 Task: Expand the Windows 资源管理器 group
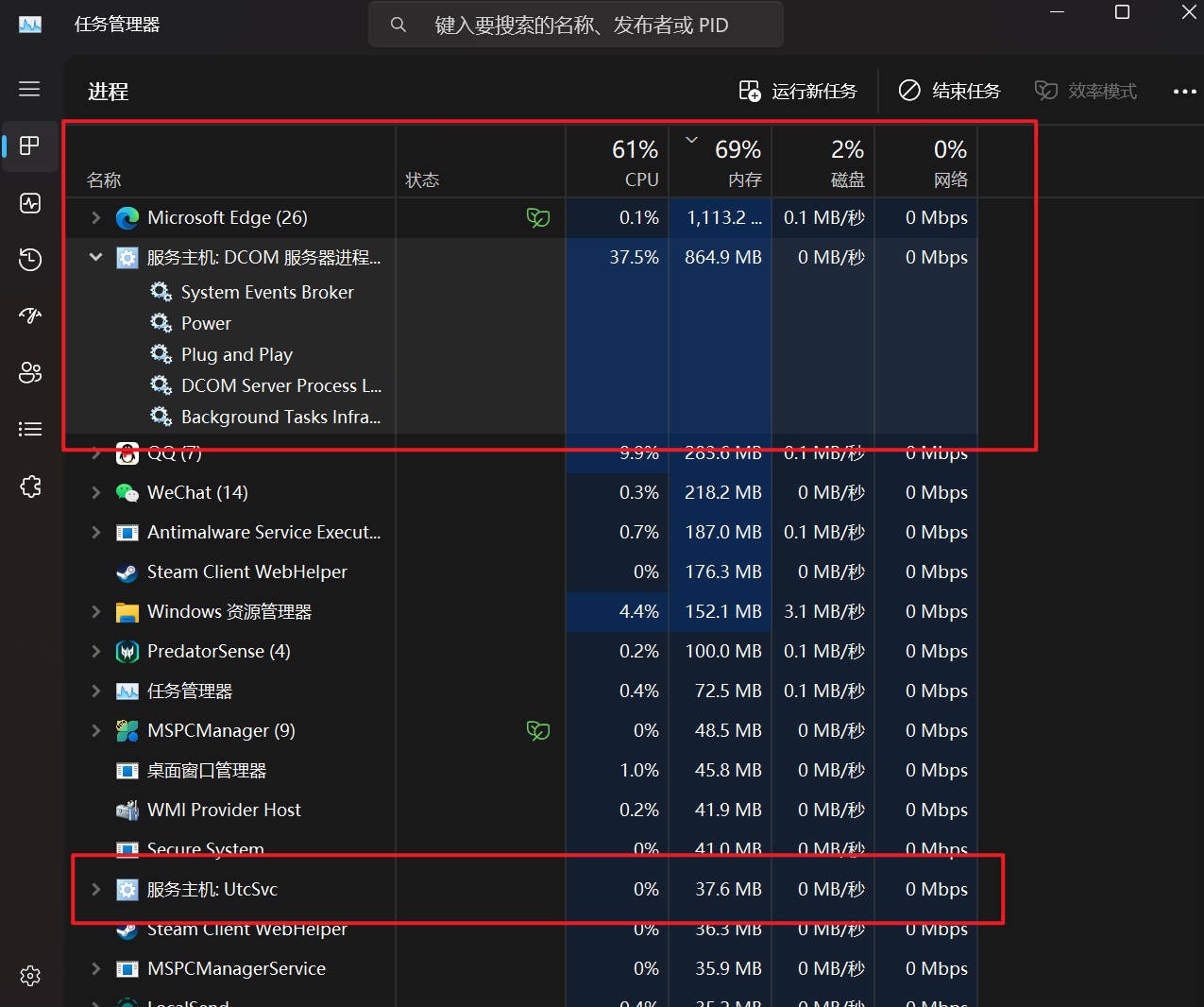[95, 611]
